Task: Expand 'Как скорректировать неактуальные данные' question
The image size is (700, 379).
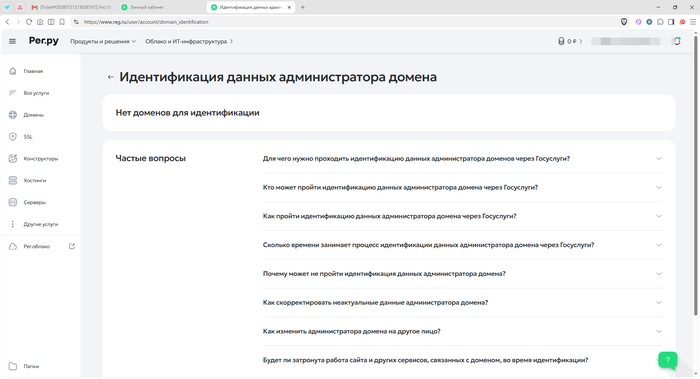Action: [462, 303]
